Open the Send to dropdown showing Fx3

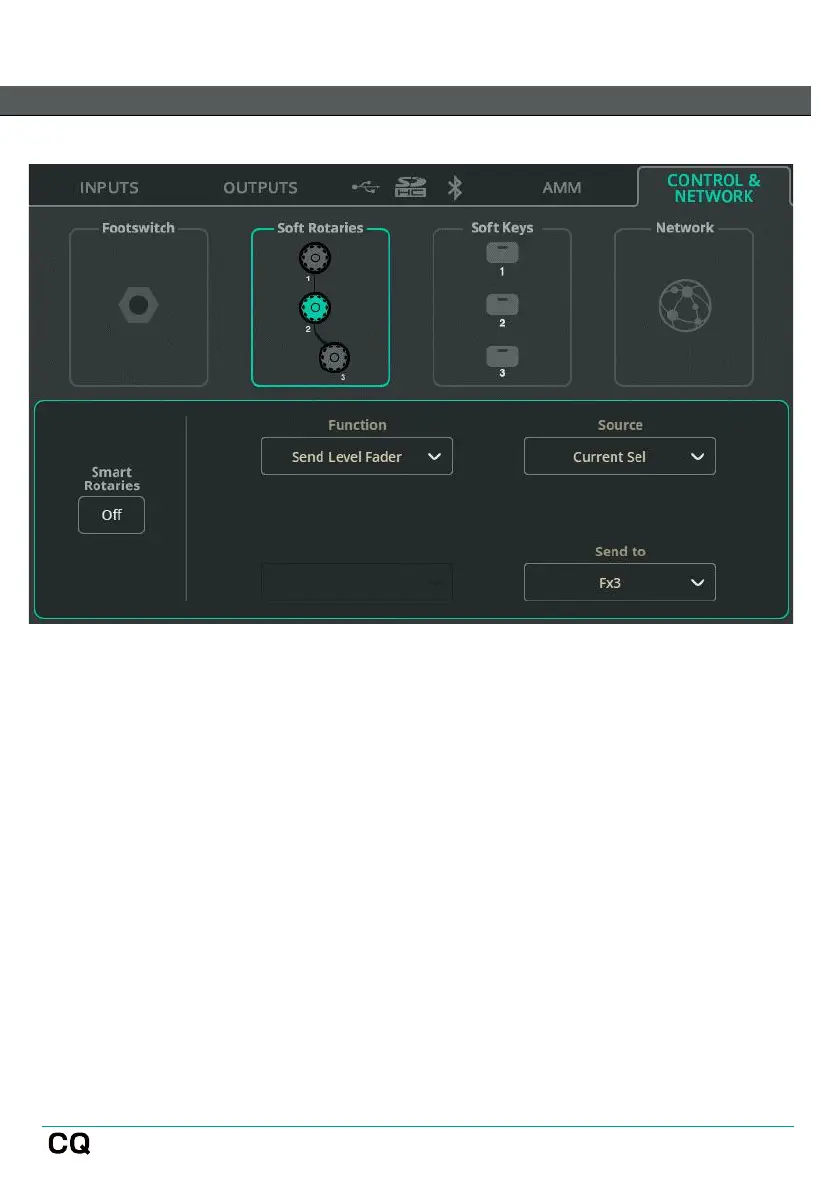[620, 583]
